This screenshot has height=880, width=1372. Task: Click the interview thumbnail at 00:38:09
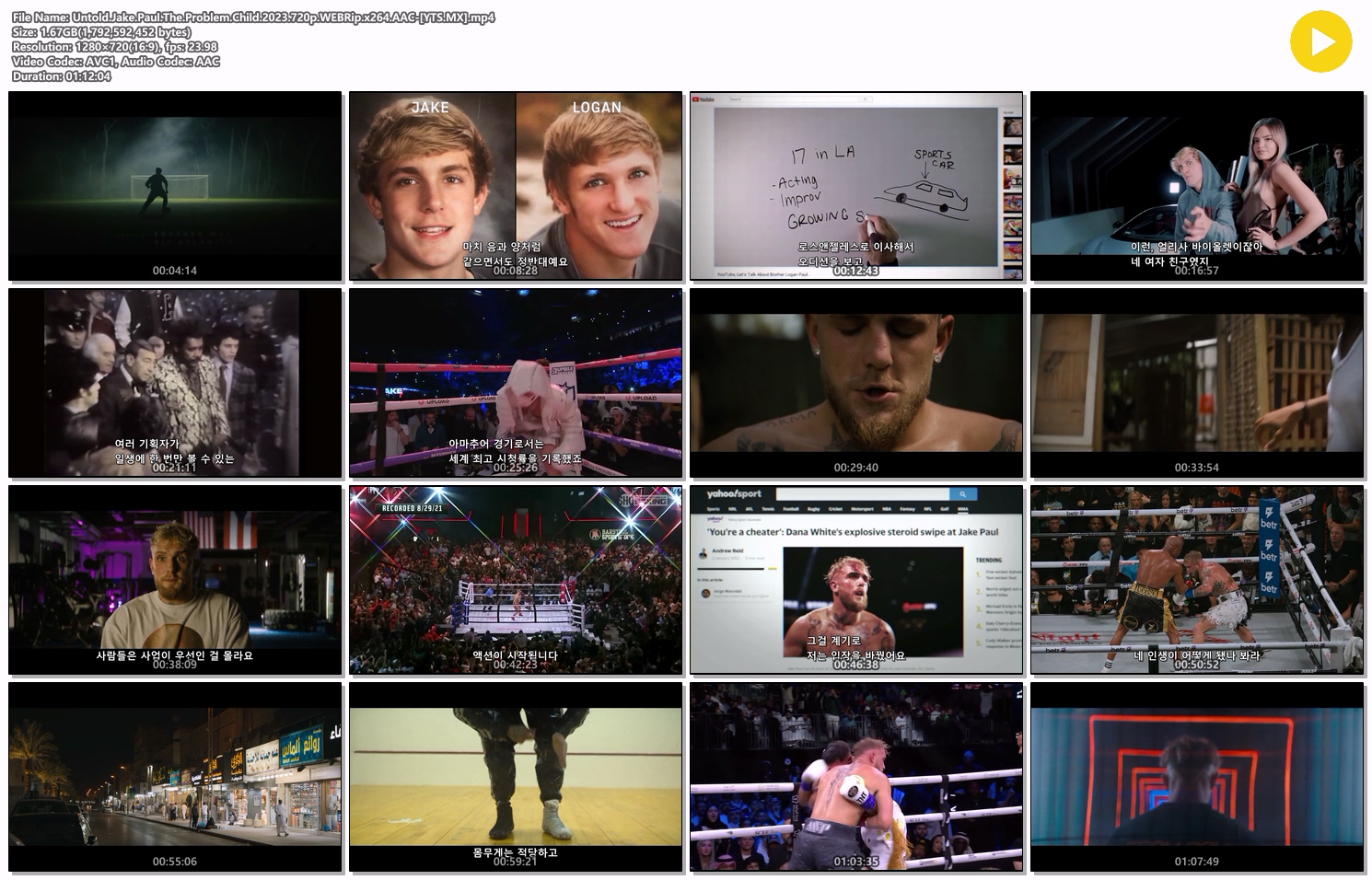[175, 580]
